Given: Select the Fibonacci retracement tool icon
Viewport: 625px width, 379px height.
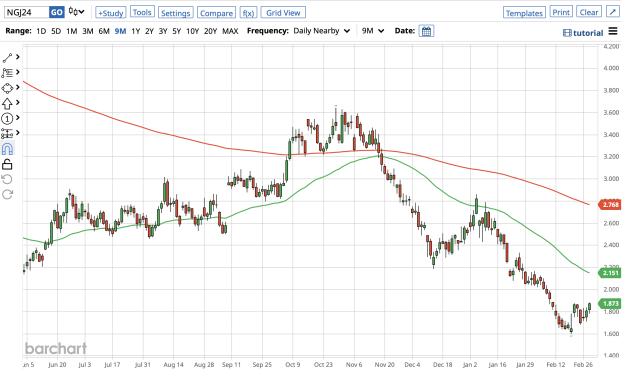Looking at the screenshot, I should (x=7, y=73).
